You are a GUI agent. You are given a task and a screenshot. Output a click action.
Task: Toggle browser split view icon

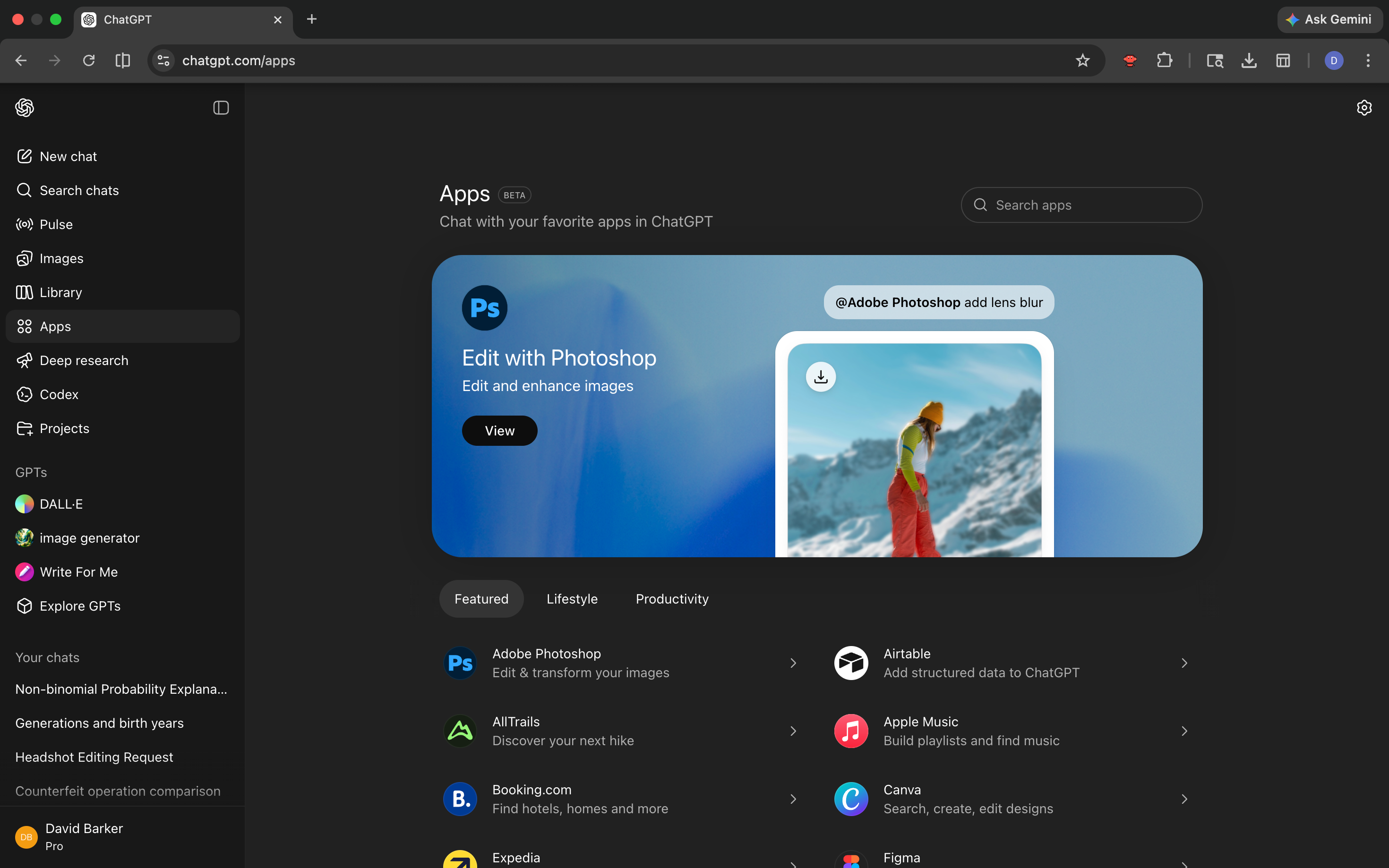click(123, 60)
